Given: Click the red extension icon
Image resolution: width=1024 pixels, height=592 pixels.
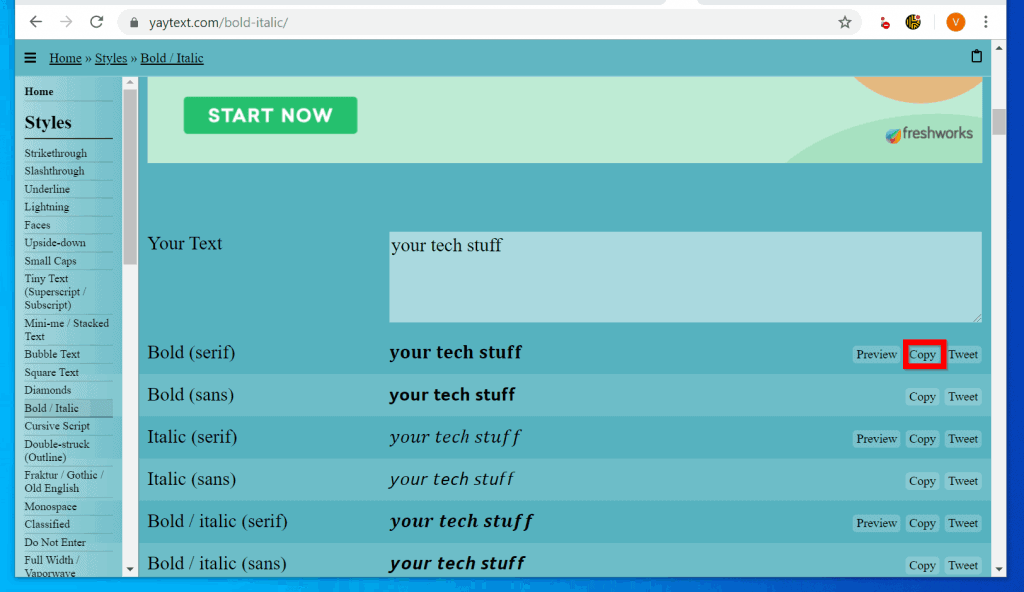Looking at the screenshot, I should 884,23.
